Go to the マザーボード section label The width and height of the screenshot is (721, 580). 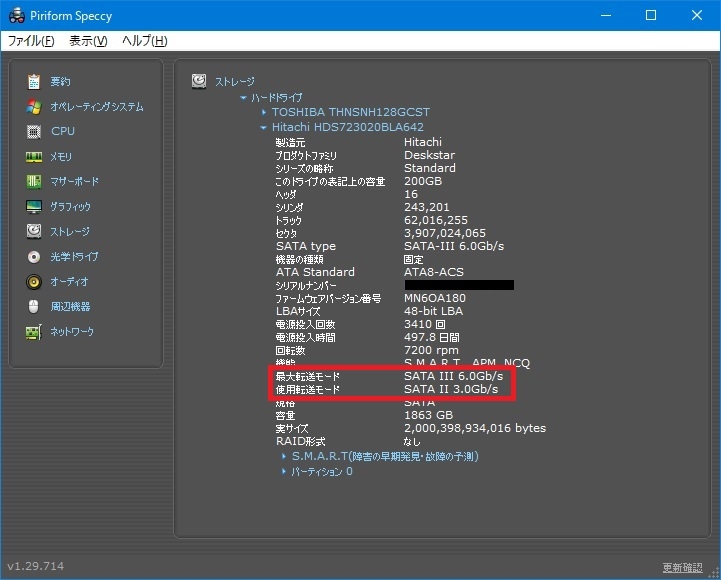pyautogui.click(x=74, y=181)
